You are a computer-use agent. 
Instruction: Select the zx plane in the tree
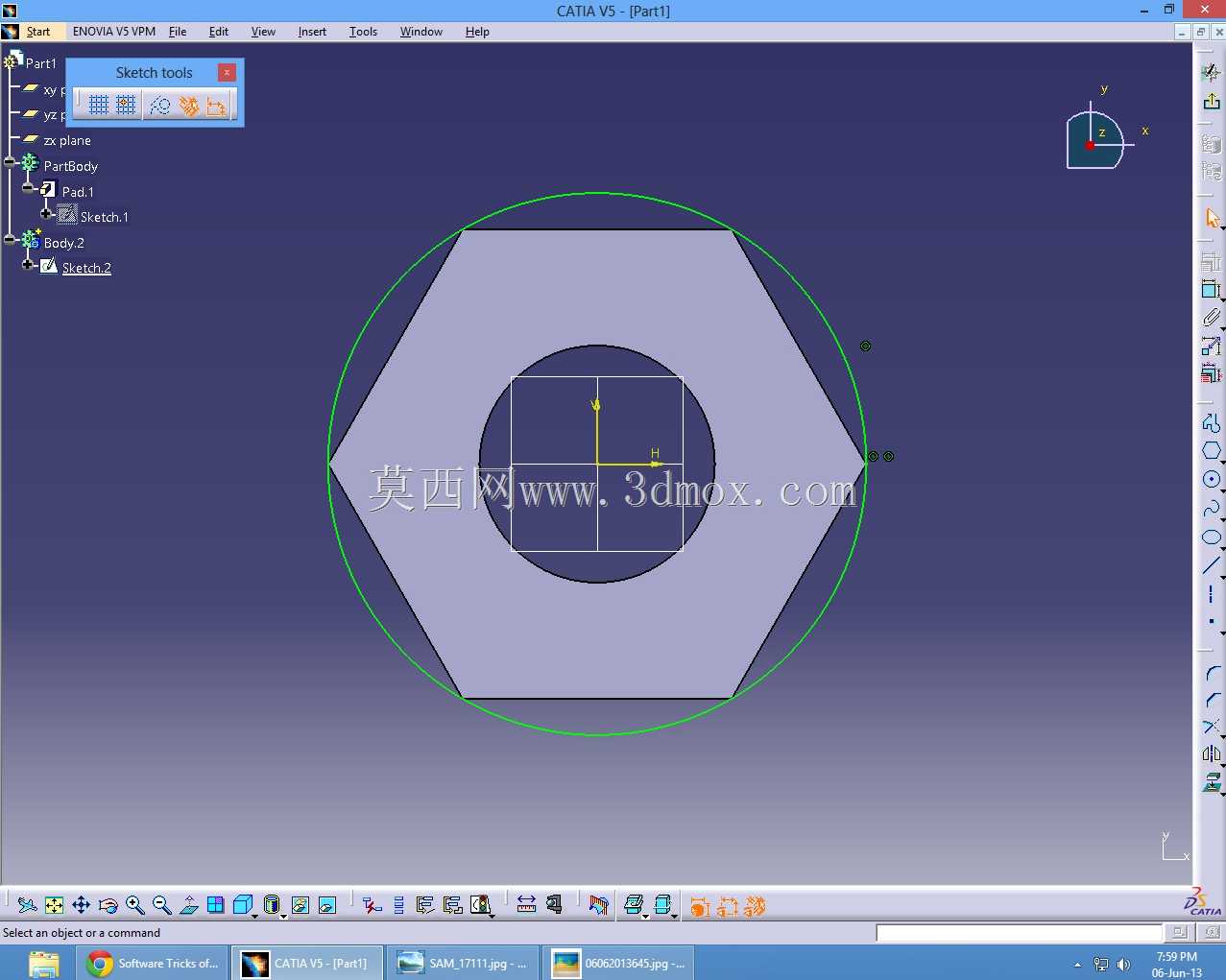[x=67, y=140]
